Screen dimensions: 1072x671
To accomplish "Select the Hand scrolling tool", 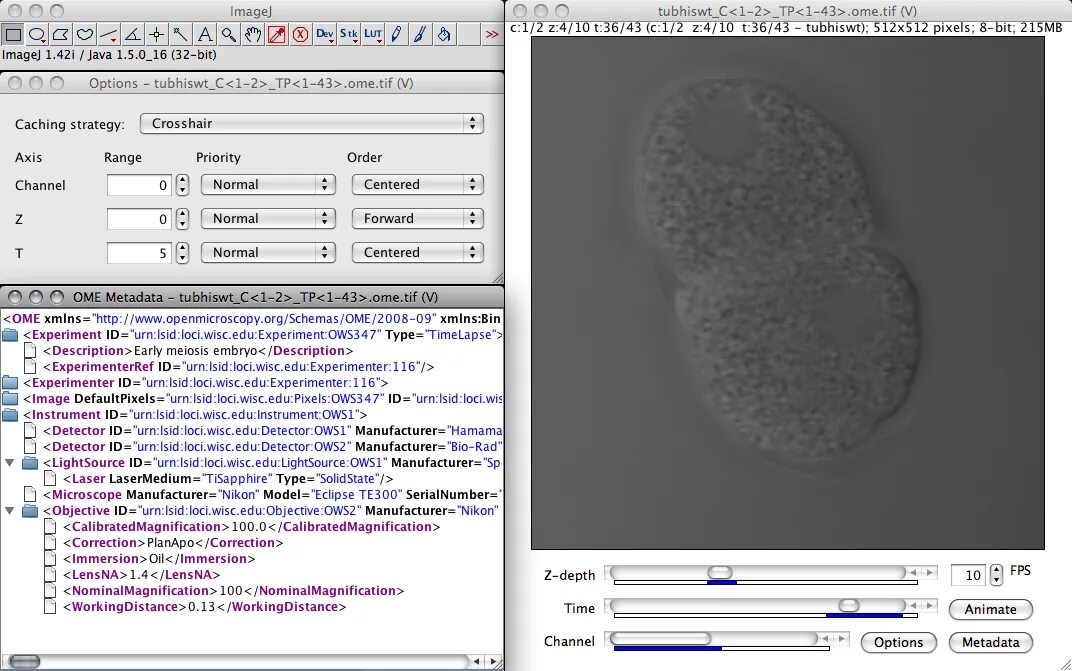I will [x=252, y=34].
